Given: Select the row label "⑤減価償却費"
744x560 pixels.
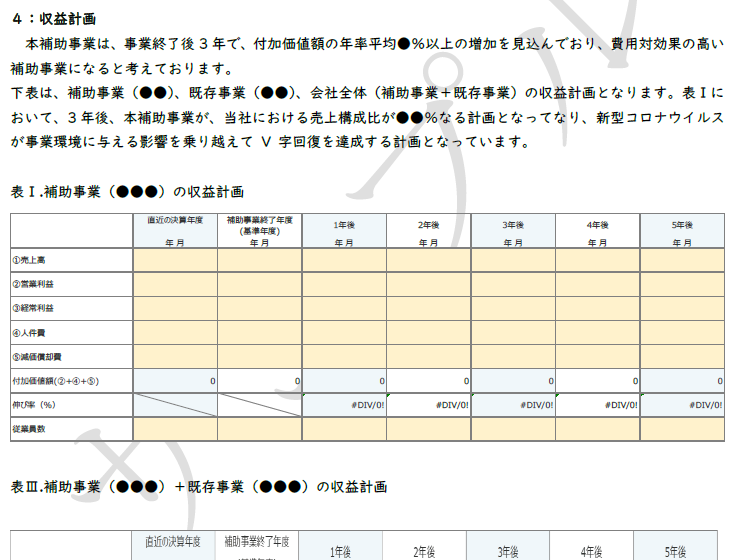Looking at the screenshot, I should (x=37, y=357).
